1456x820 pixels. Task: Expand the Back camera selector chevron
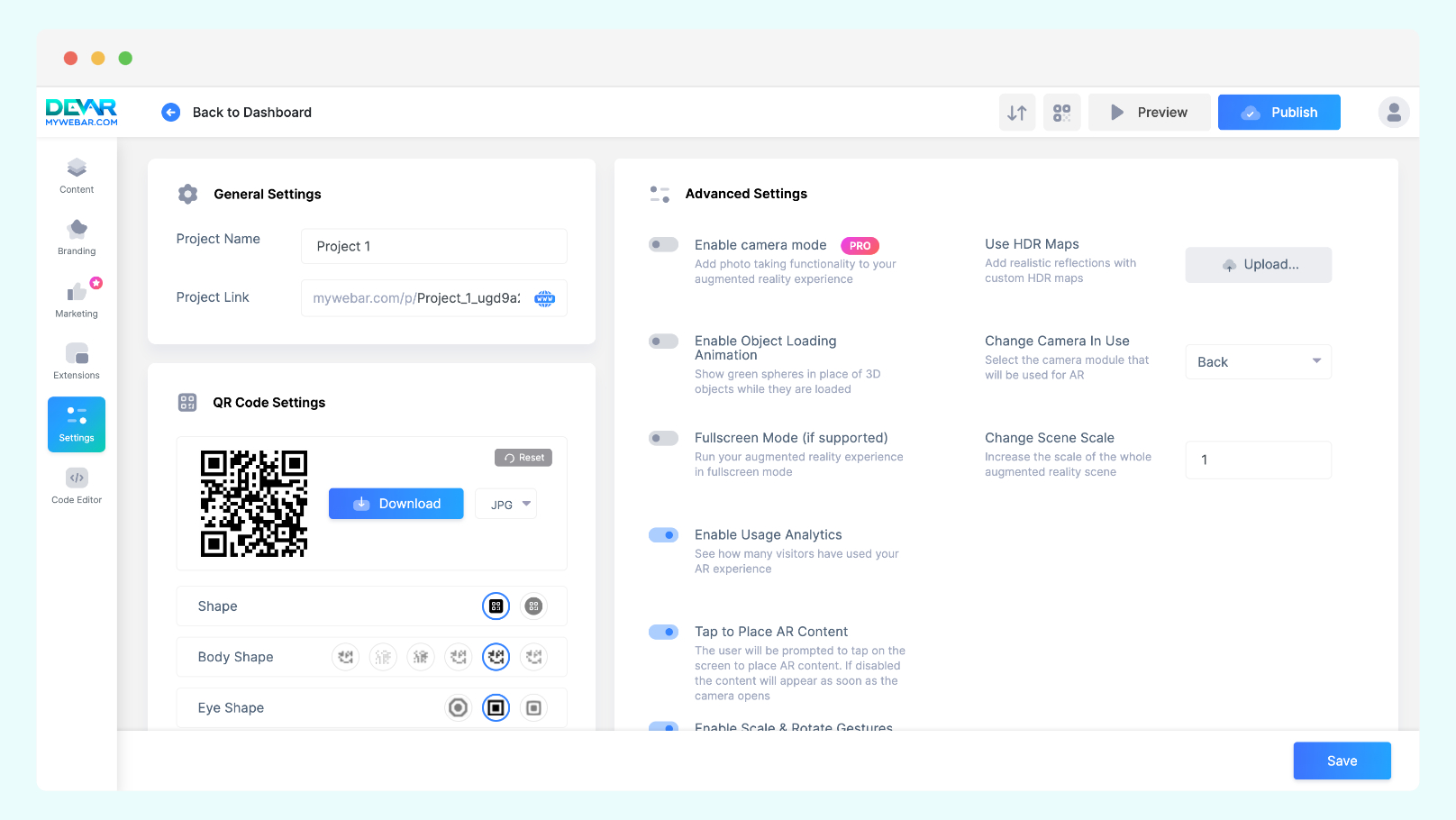(1316, 361)
